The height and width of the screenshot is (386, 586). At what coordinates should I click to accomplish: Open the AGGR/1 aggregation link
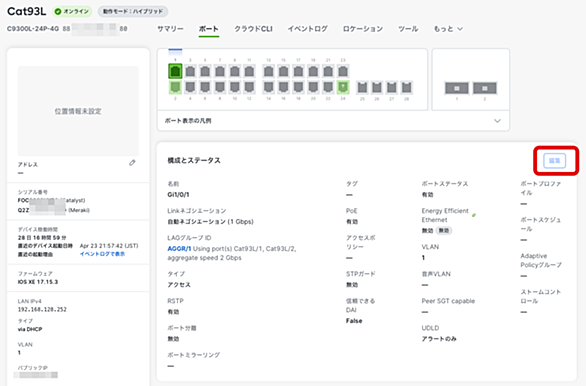click(x=179, y=248)
